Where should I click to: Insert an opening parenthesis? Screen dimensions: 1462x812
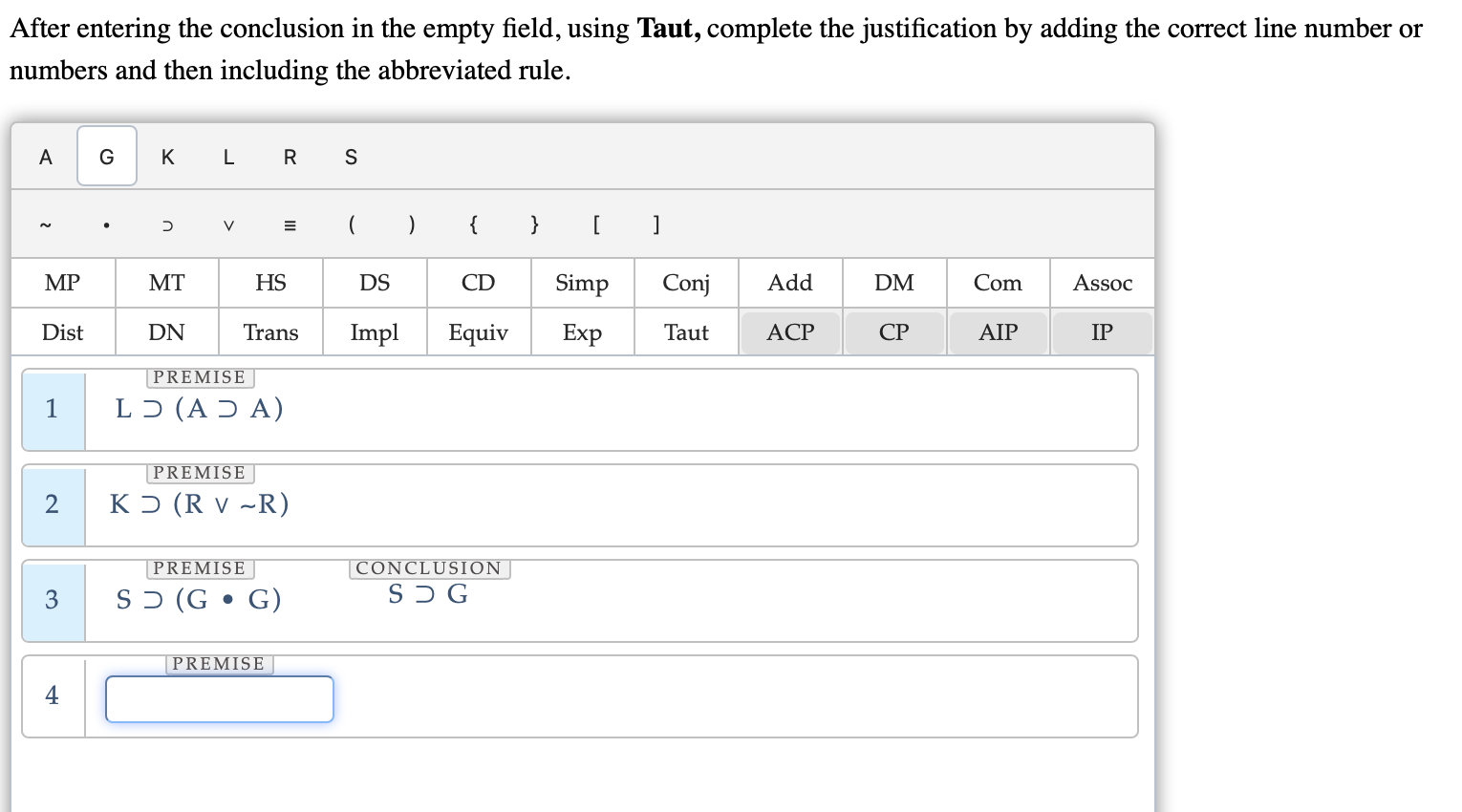351,224
